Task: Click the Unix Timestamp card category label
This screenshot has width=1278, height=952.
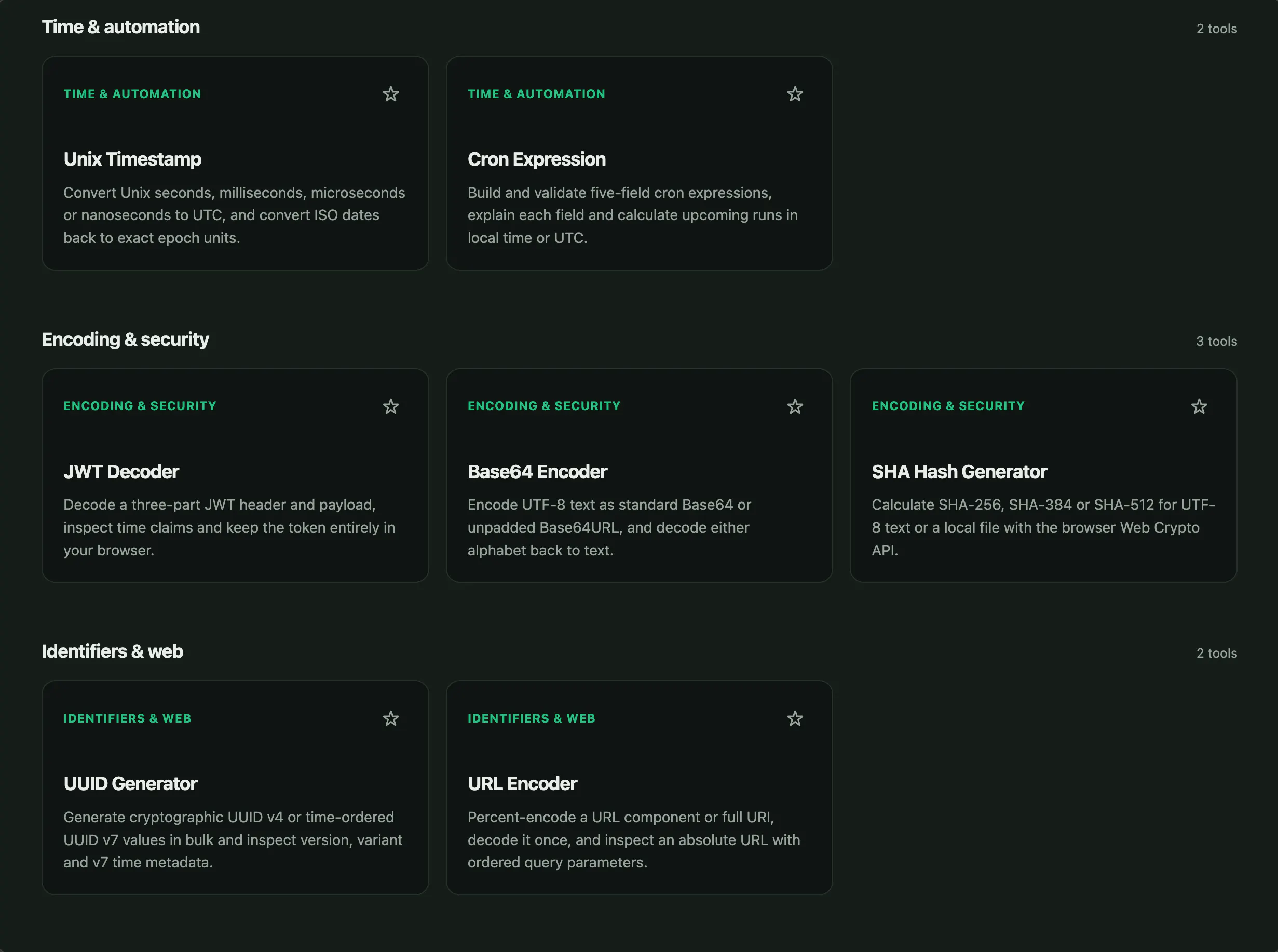Action: point(132,94)
